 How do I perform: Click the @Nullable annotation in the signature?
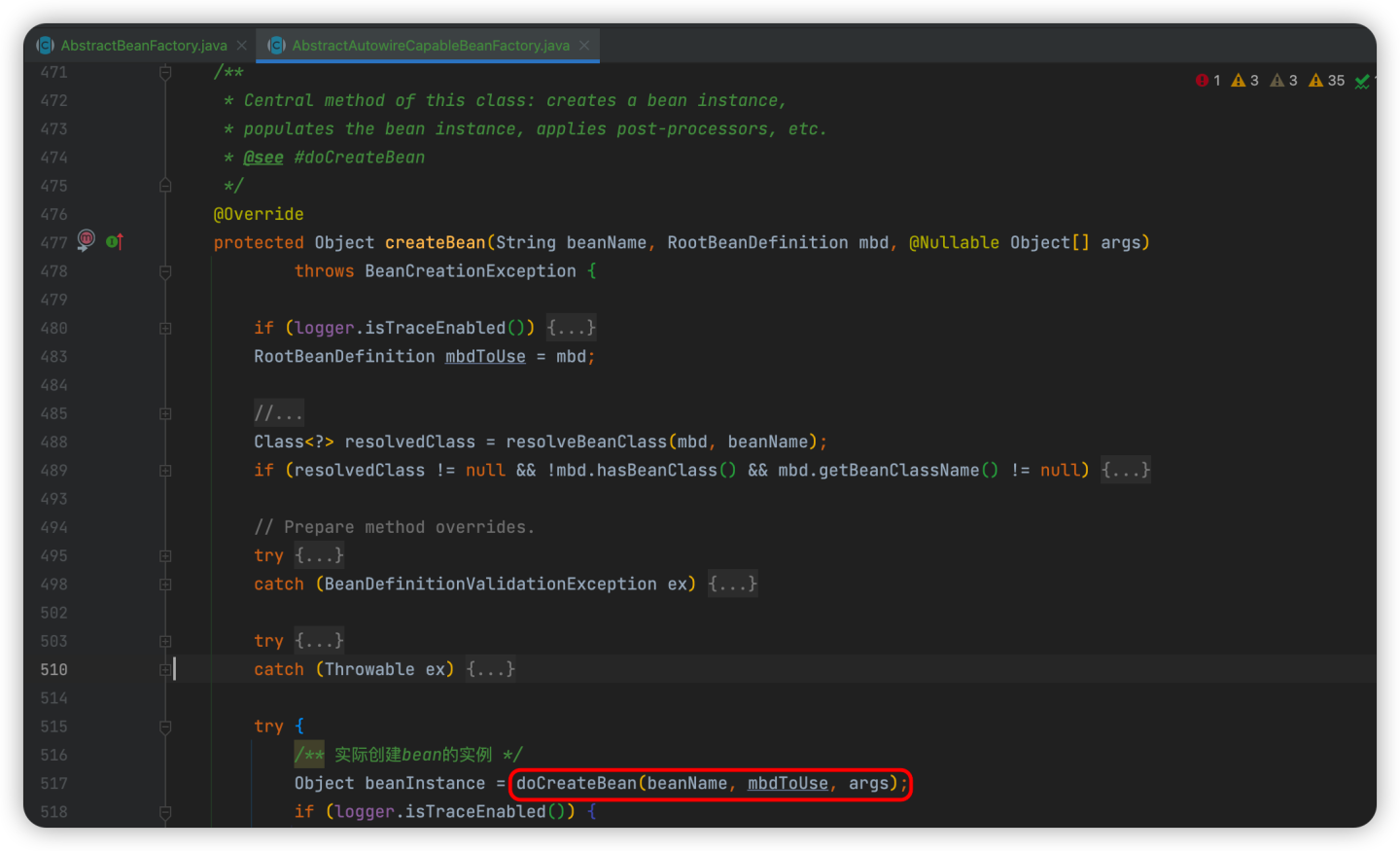(x=954, y=243)
